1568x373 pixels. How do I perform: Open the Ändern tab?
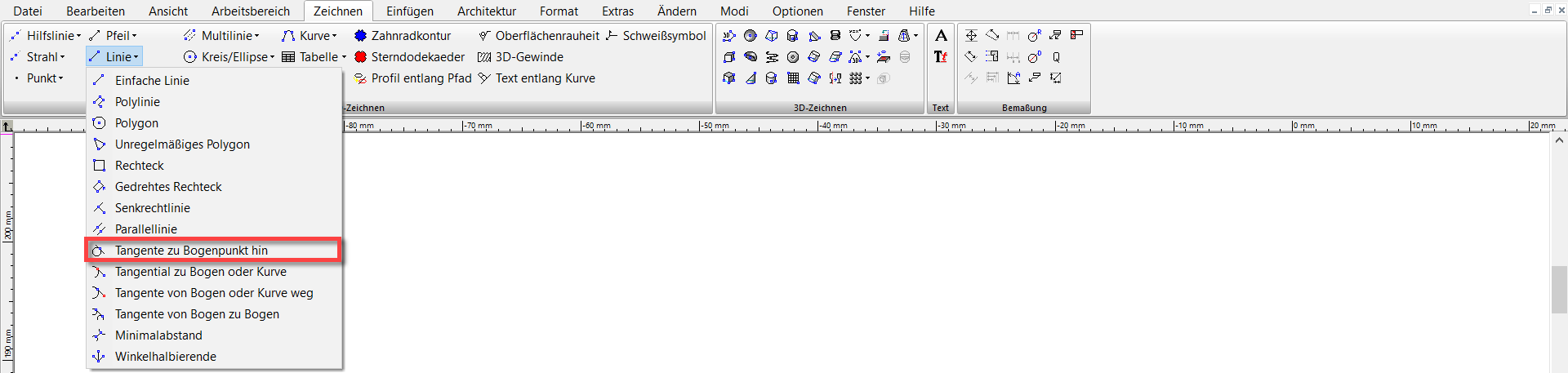tap(677, 11)
